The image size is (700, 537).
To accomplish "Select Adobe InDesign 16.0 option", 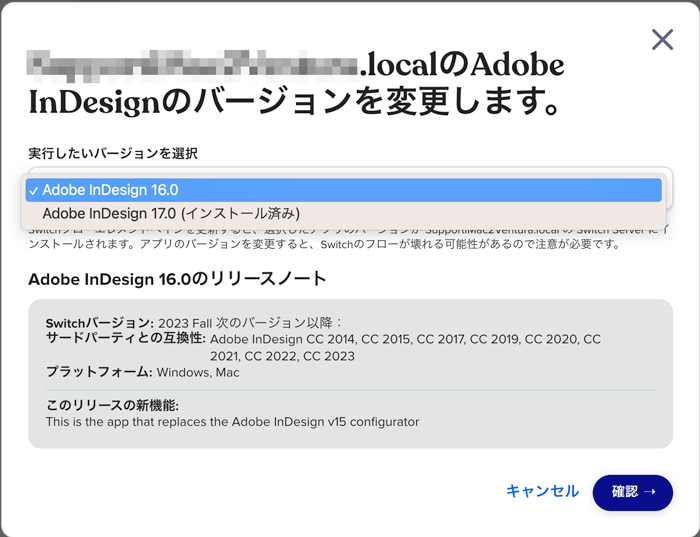I will coord(343,190).
